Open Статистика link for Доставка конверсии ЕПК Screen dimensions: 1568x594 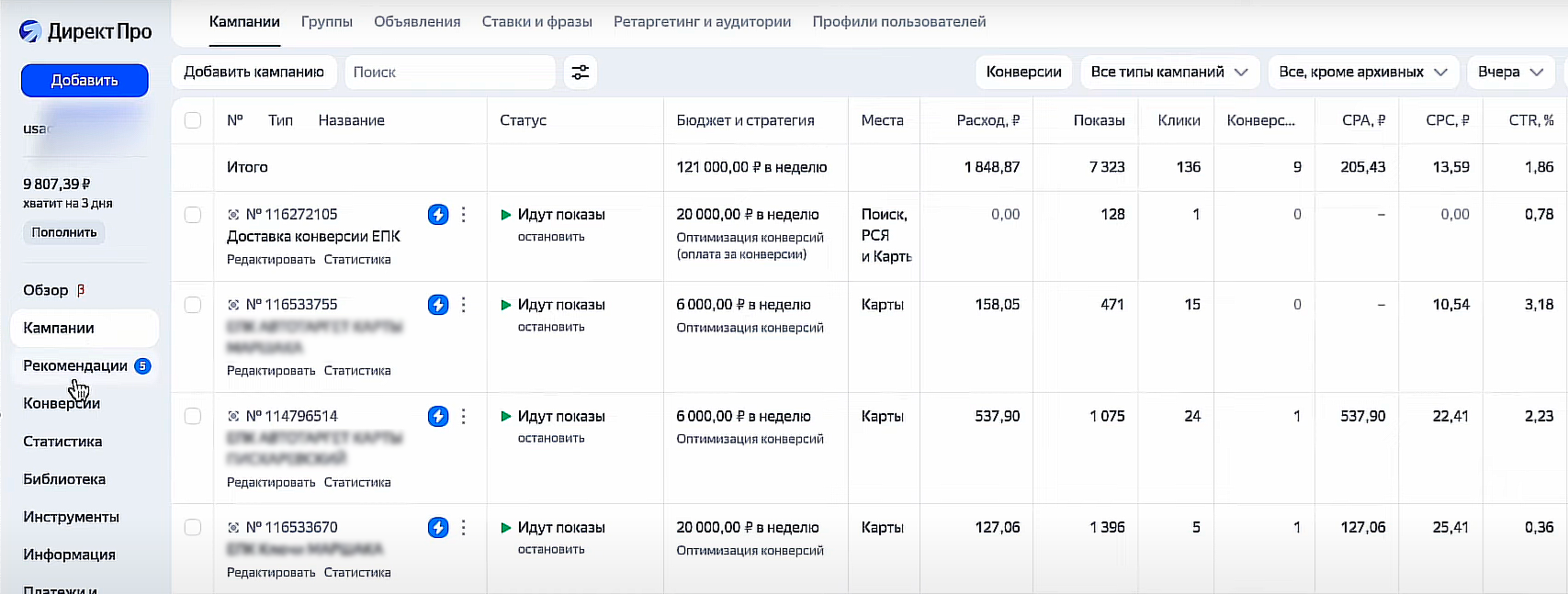click(x=357, y=260)
